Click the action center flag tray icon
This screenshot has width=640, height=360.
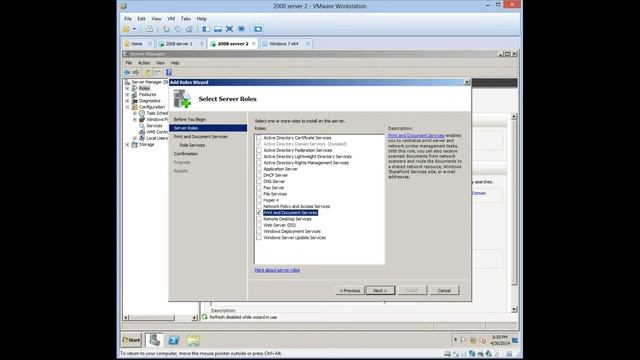[464, 340]
